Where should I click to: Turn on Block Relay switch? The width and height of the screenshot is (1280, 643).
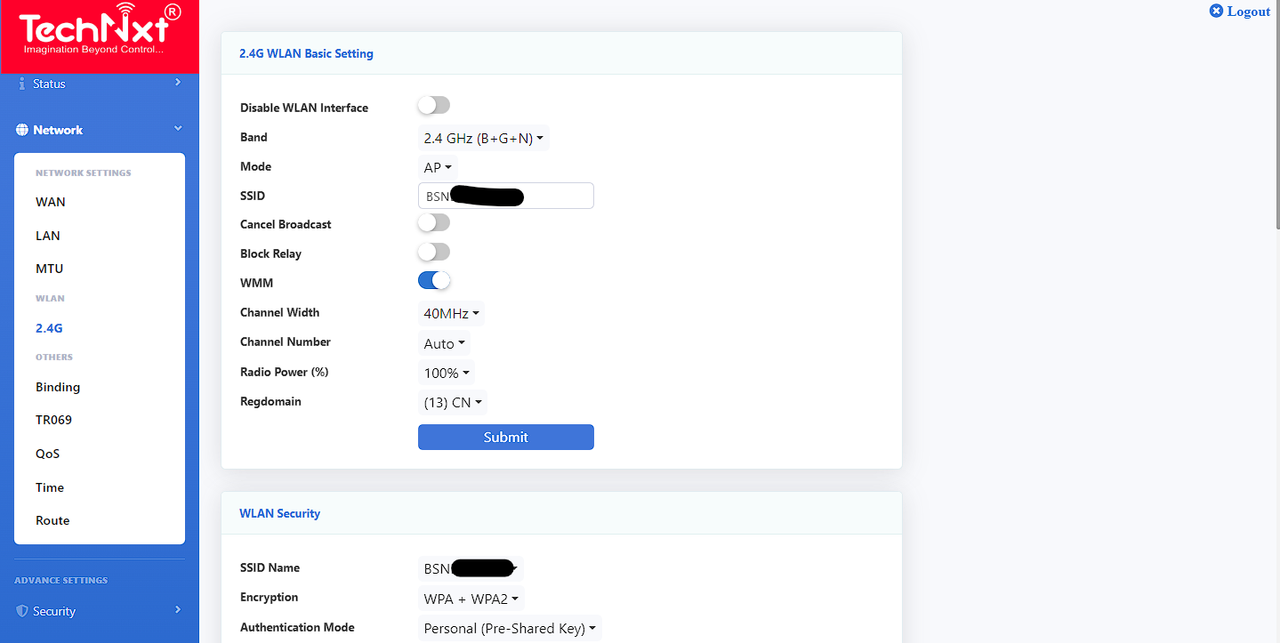click(x=434, y=252)
